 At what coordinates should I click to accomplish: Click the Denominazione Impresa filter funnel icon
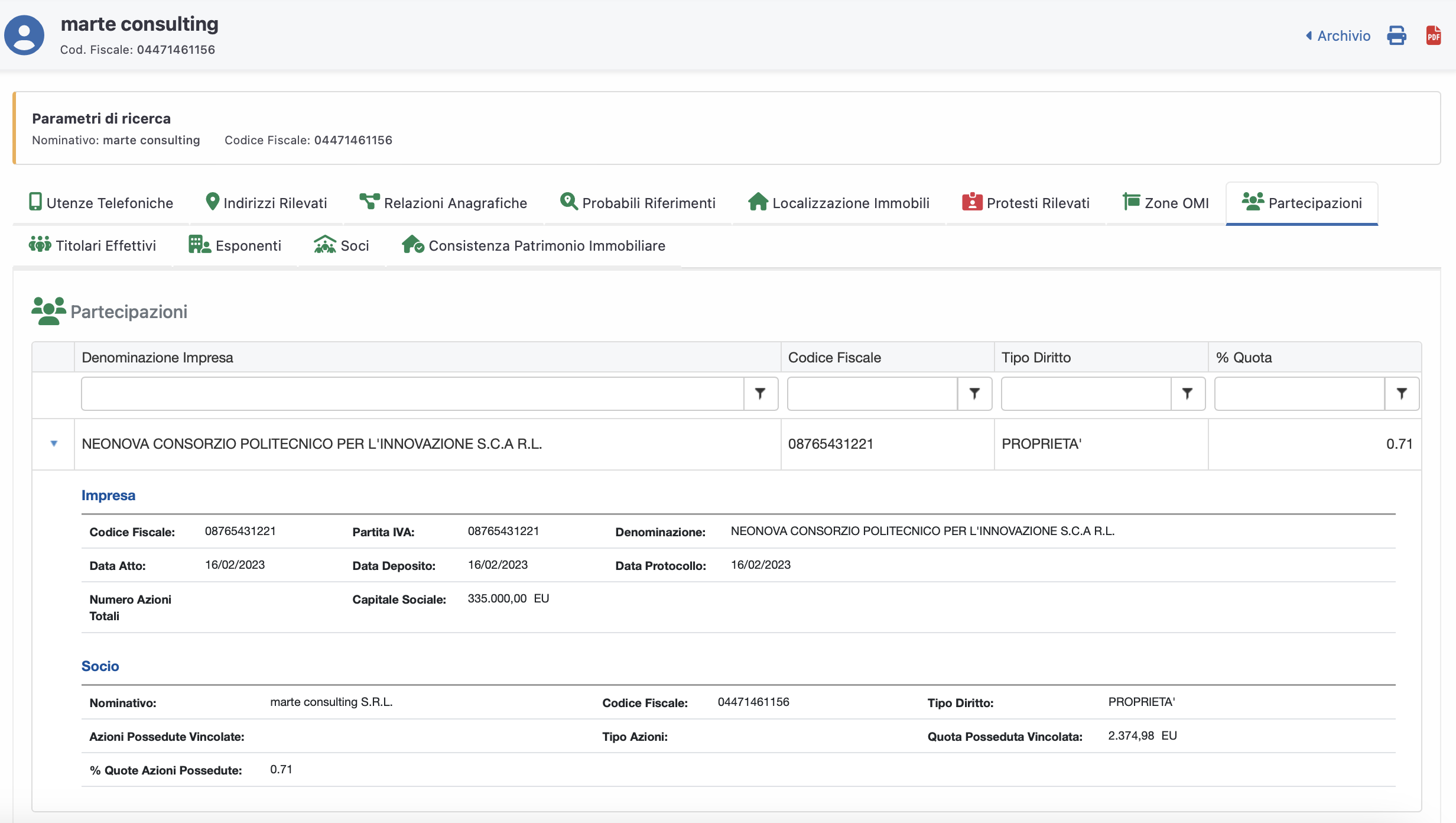click(760, 394)
